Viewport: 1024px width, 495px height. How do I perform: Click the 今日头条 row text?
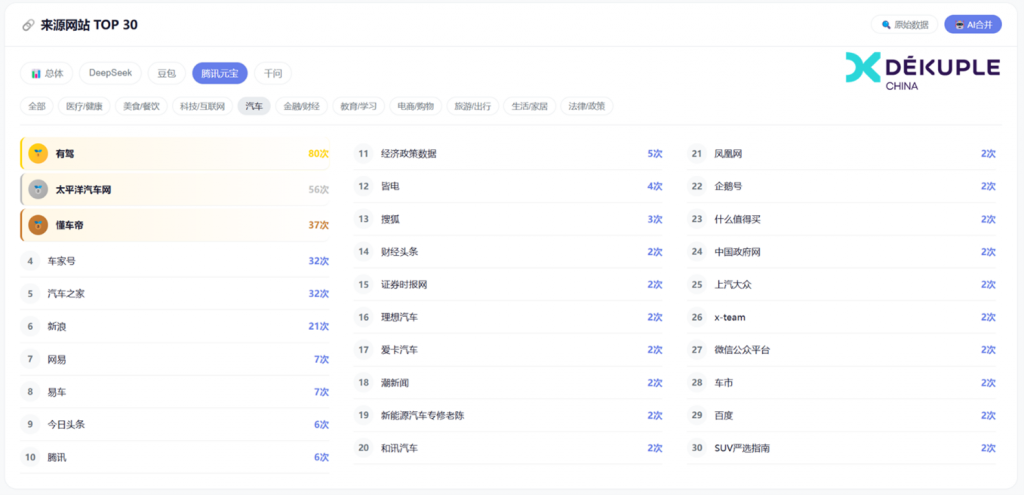click(x=66, y=424)
